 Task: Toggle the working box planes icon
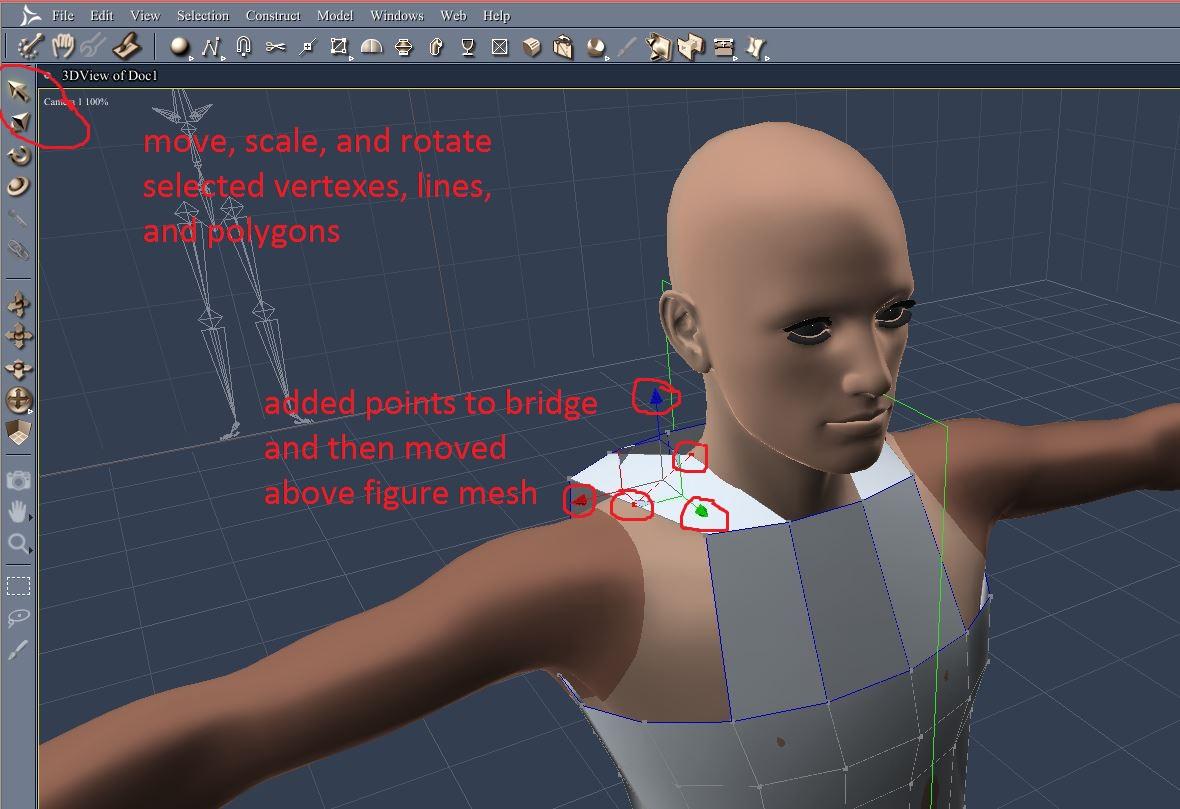[18, 433]
